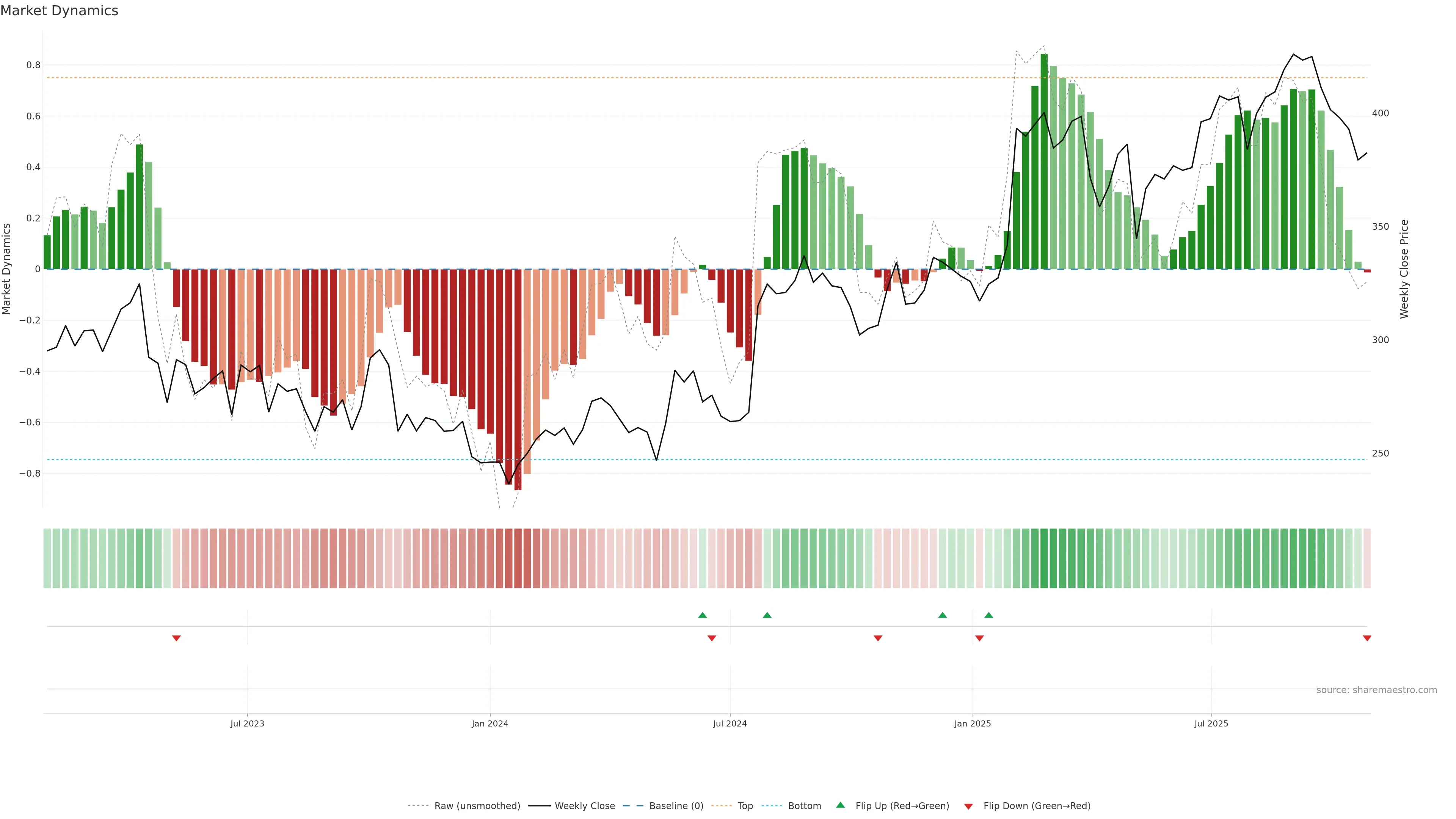Click red triangle icon in Flip Down legend
Viewport: 1456px width, 819px height.
pos(968,806)
